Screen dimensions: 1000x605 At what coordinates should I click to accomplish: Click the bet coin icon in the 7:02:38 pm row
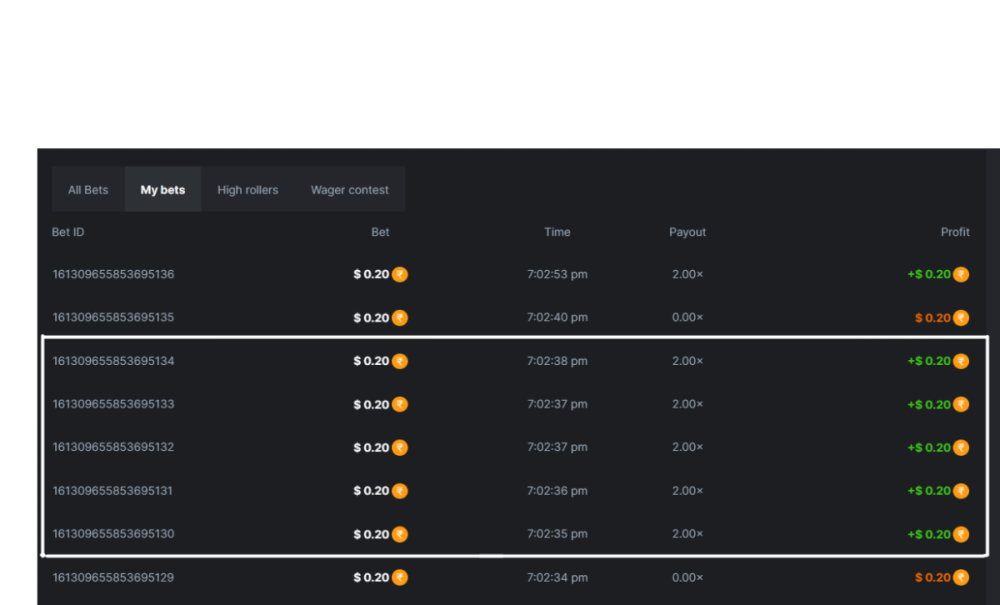click(x=400, y=361)
